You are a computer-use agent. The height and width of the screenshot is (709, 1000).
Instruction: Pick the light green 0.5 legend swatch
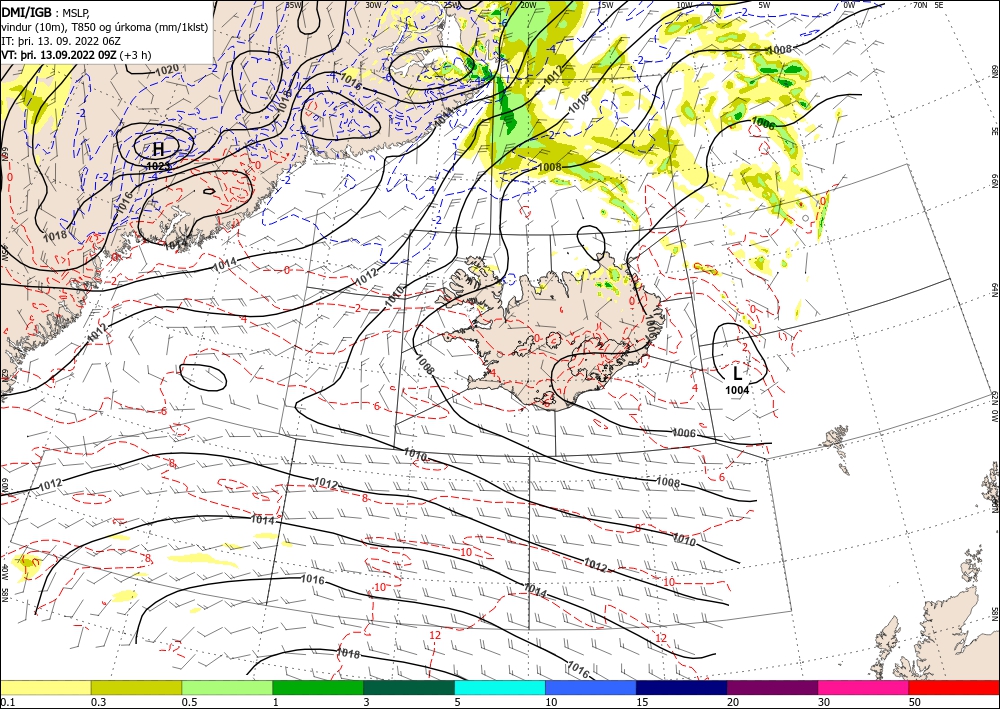(227, 687)
